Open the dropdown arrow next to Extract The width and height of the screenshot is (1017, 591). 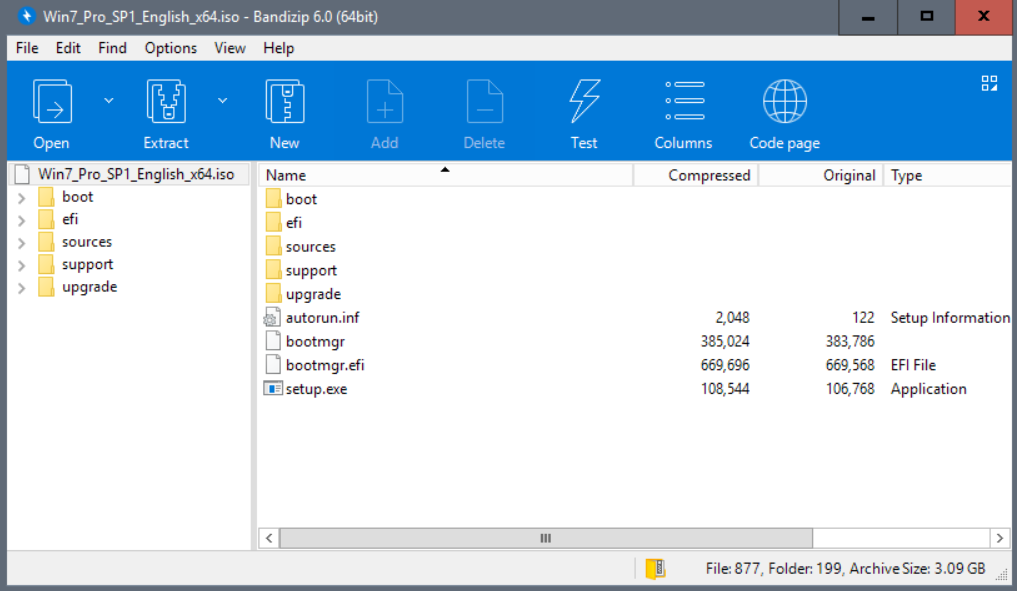pos(222,101)
